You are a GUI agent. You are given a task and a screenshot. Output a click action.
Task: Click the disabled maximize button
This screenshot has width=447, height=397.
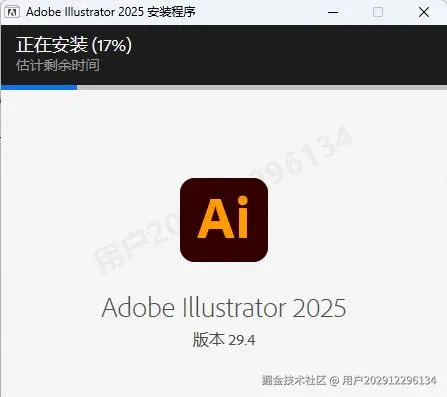(x=378, y=12)
